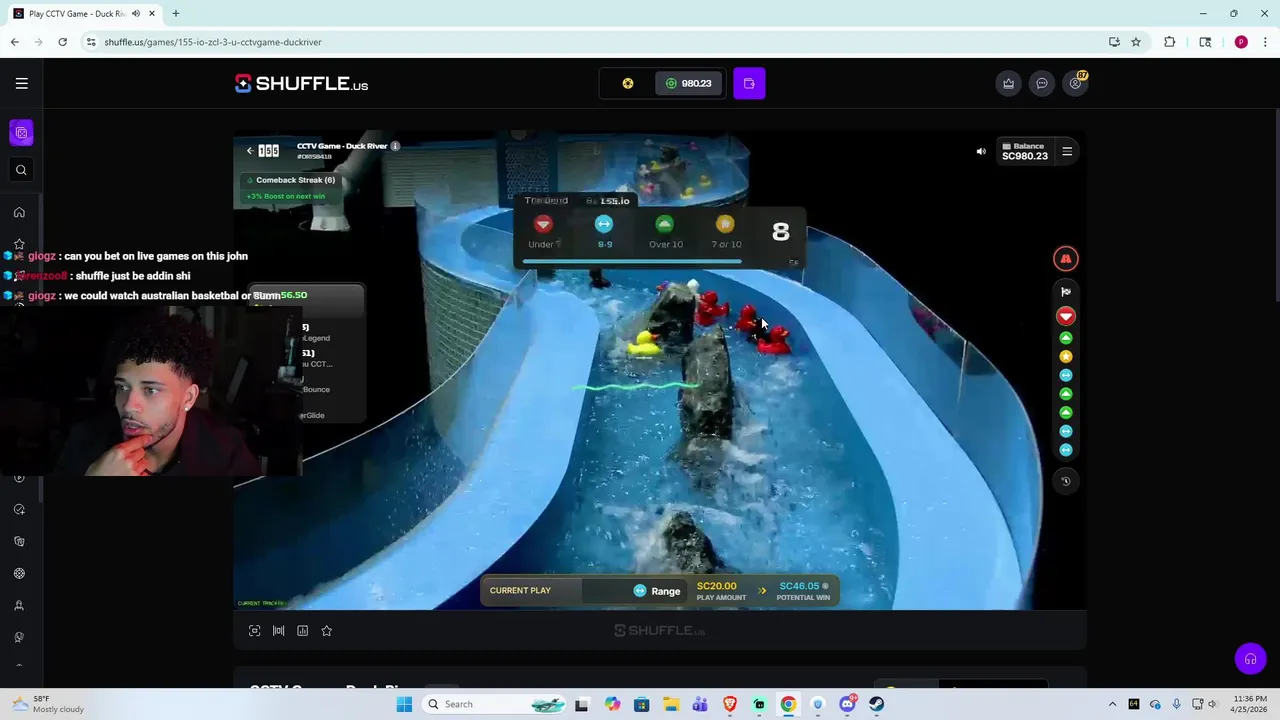Image resolution: width=1280 pixels, height=720 pixels.
Task: Mute the game sound speaker icon
Action: click(981, 151)
